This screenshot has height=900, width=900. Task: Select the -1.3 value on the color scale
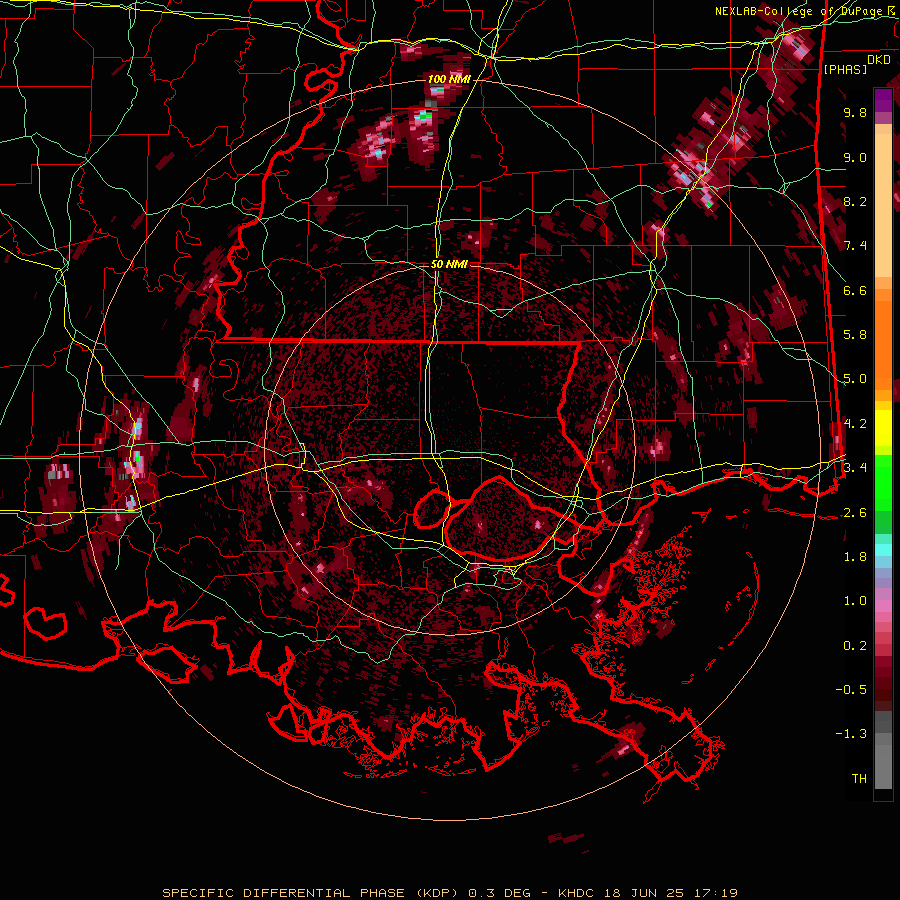tap(851, 734)
